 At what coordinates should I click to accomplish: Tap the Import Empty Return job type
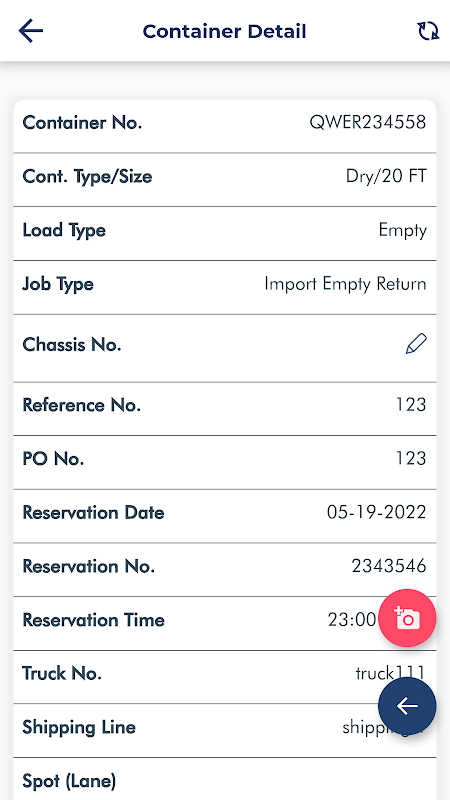pos(345,284)
